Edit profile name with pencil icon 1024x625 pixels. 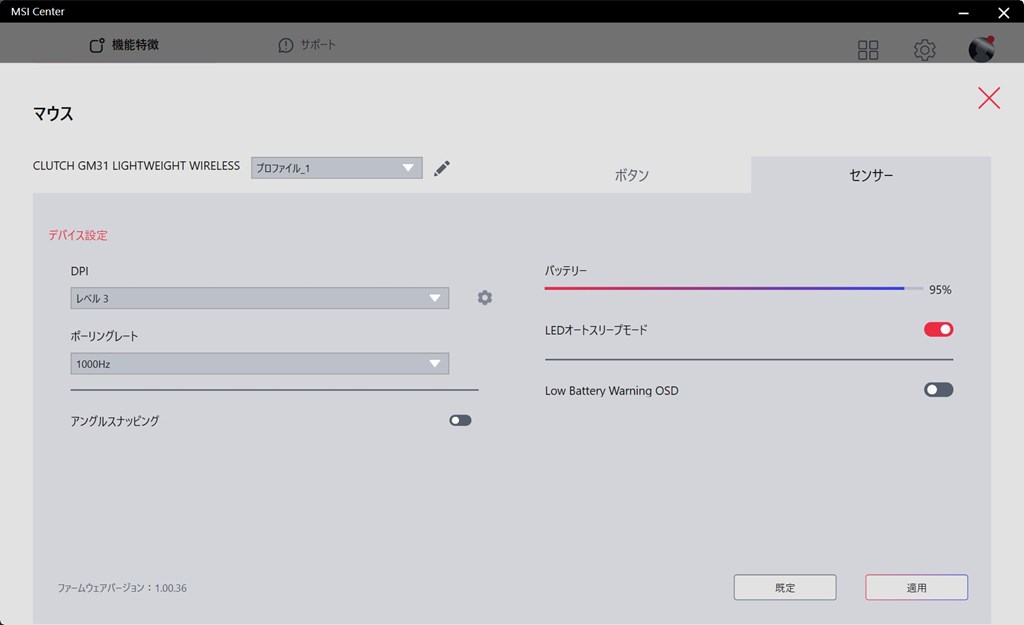coord(442,168)
